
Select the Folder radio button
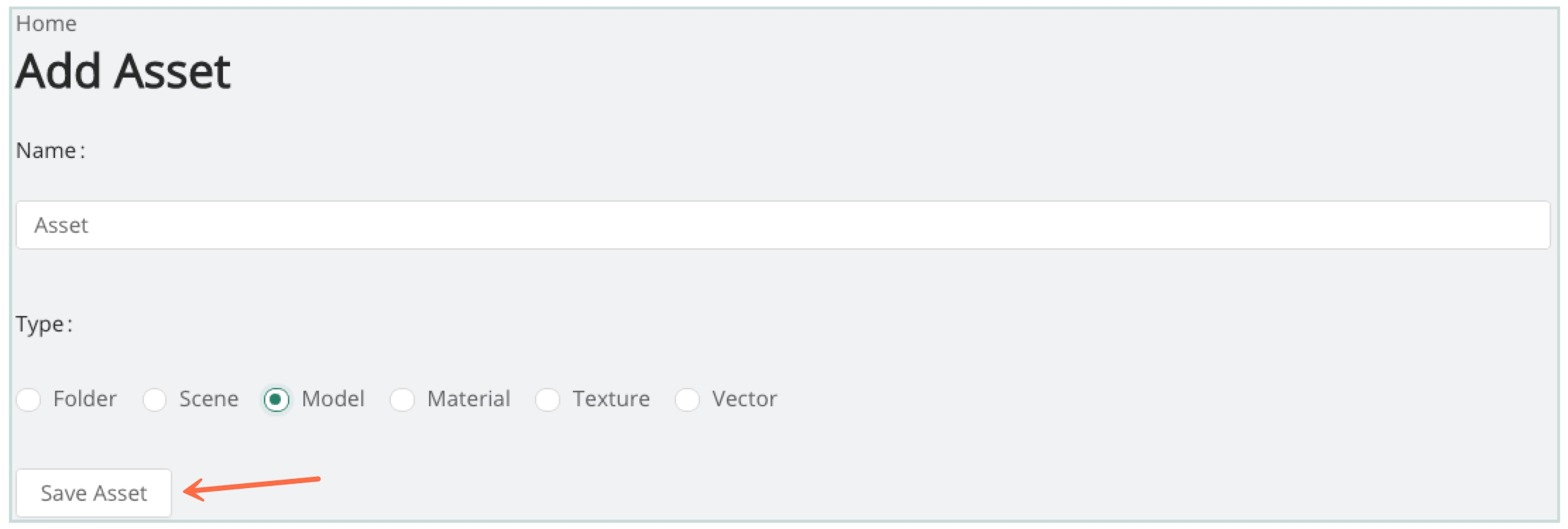(29, 400)
